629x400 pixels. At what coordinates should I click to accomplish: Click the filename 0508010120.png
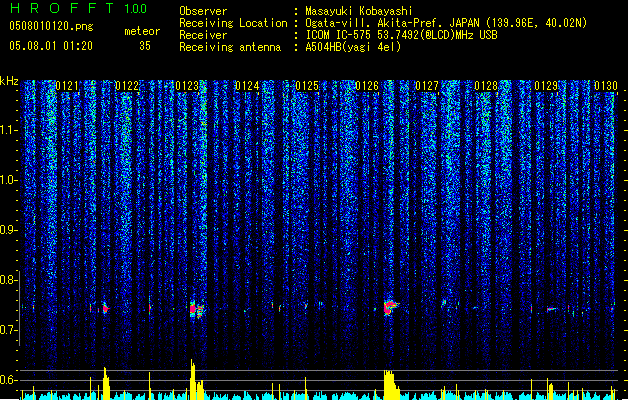(x=51, y=27)
